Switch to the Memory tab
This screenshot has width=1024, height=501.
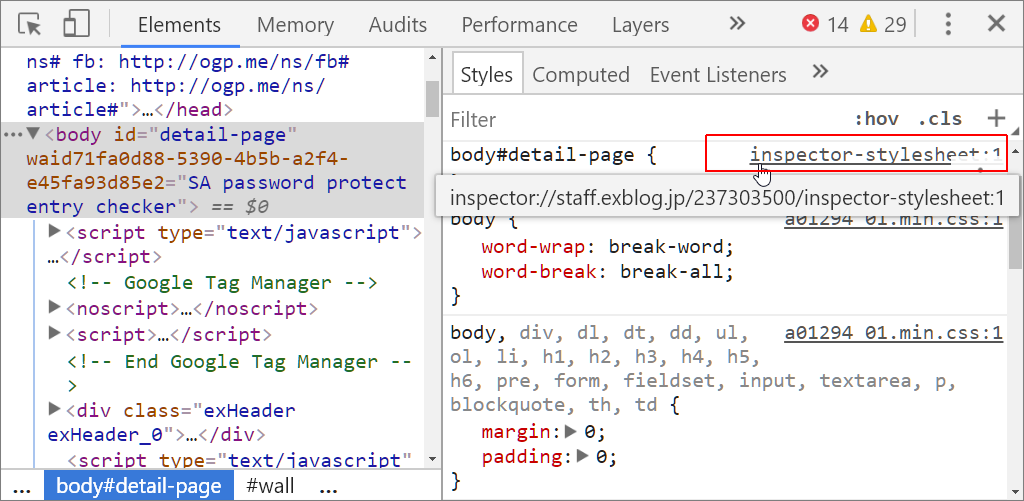[x=295, y=25]
